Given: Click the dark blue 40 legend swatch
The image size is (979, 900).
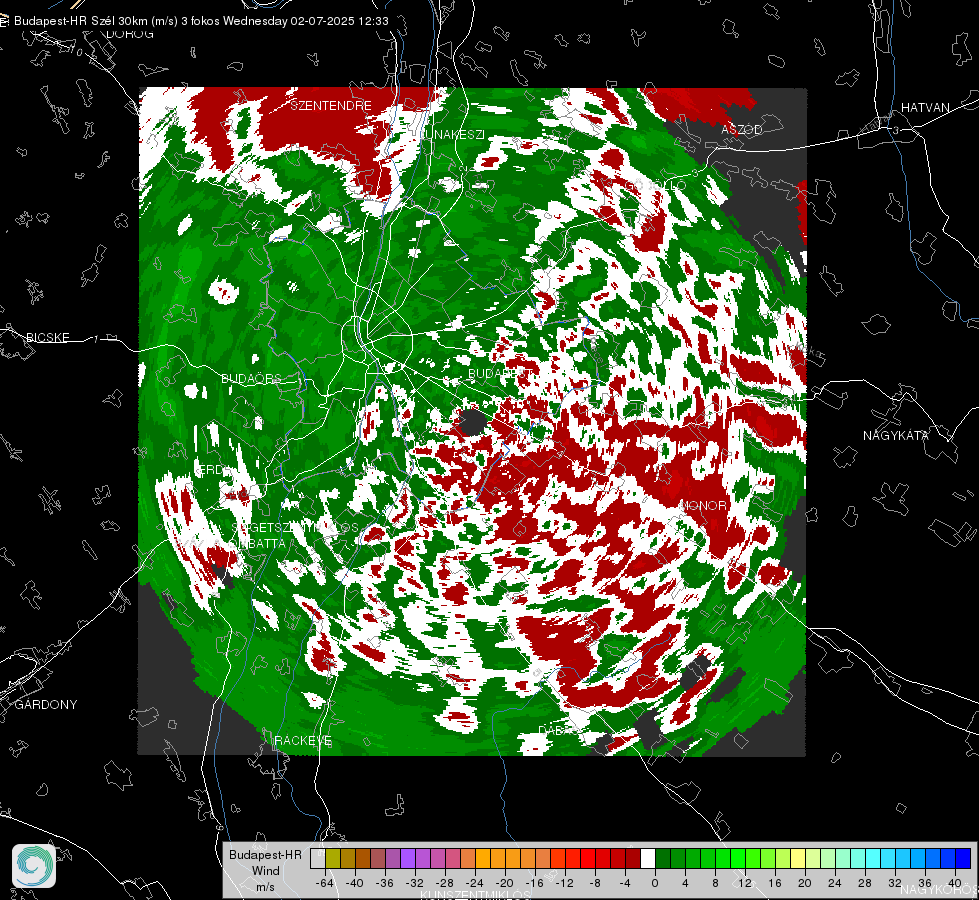Looking at the screenshot, I should (x=963, y=858).
